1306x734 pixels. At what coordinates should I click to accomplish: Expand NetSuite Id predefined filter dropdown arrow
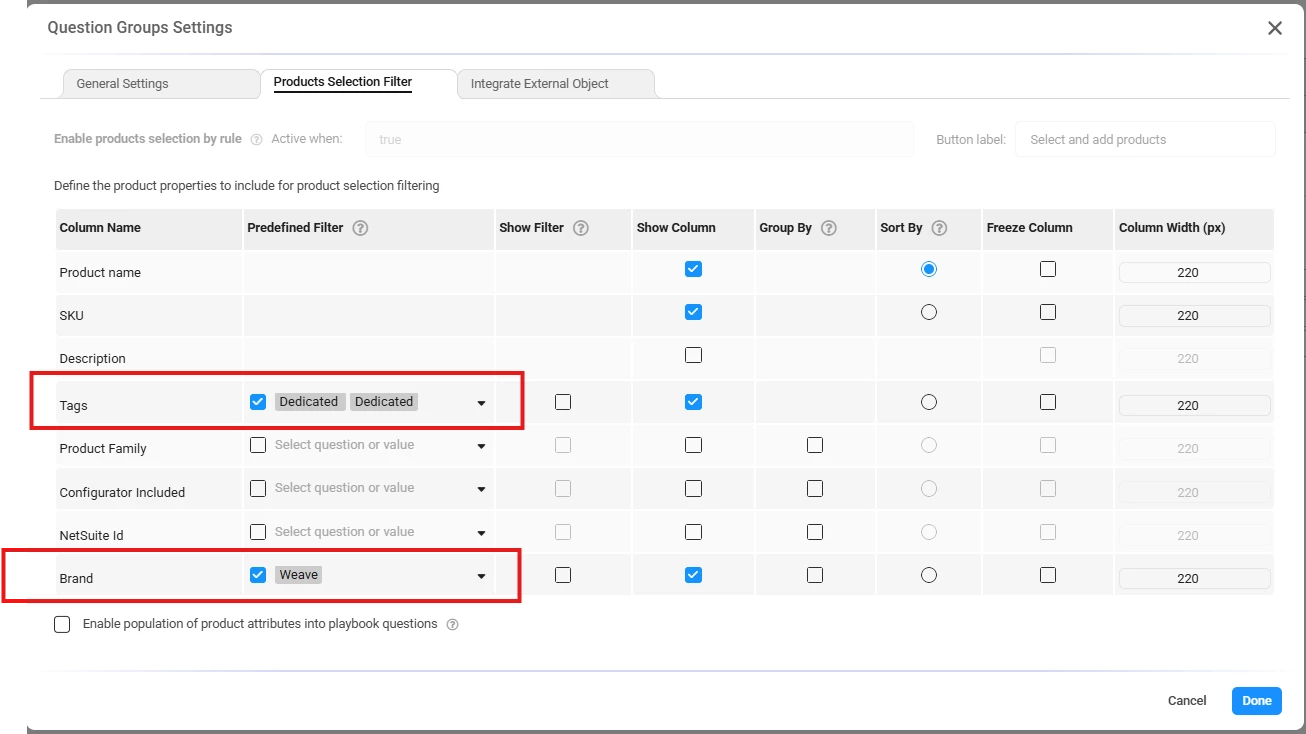(x=481, y=533)
